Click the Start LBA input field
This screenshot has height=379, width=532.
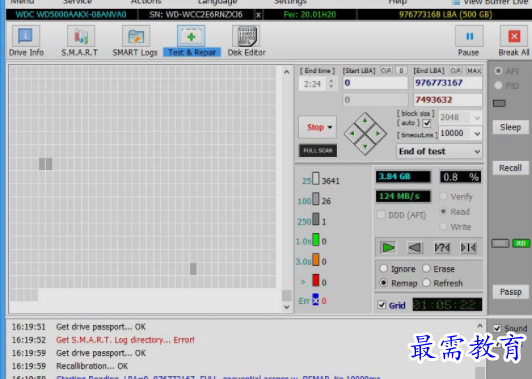coord(375,83)
